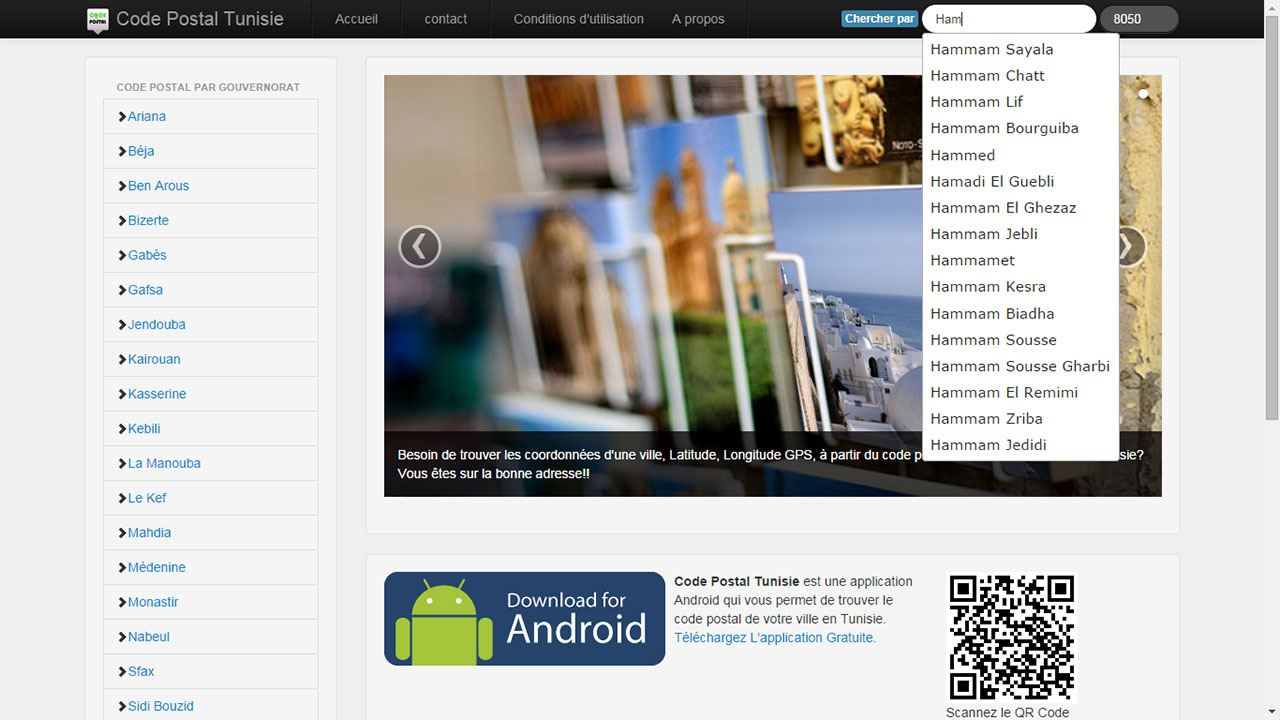Click the slide indicator dot on the carousel

pyautogui.click(x=1143, y=94)
